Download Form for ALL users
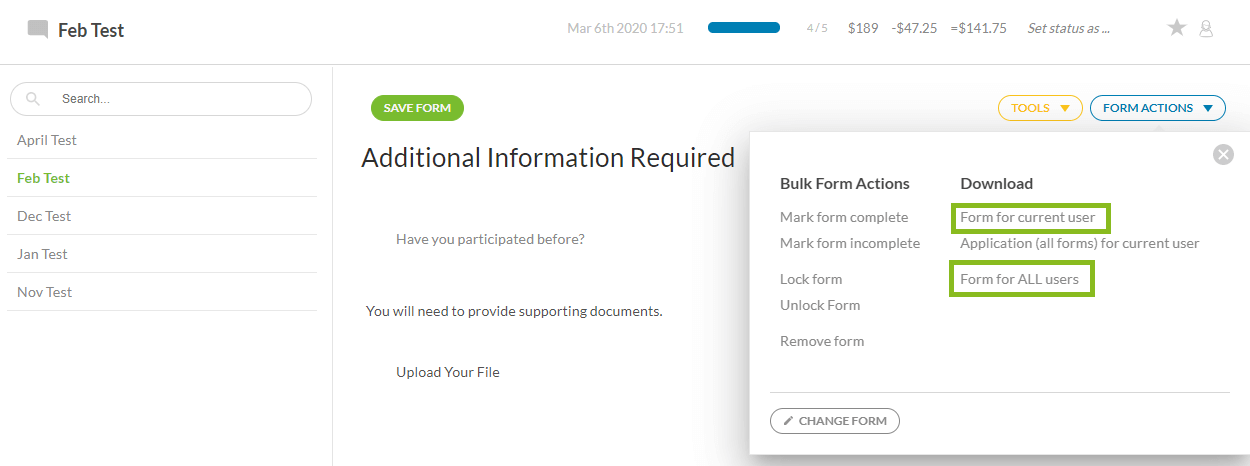Viewport: 1250px width, 466px height. (1019, 279)
